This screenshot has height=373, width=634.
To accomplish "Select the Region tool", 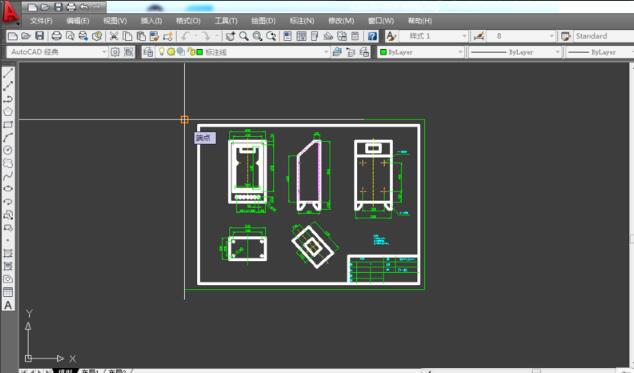I will coord(8,279).
